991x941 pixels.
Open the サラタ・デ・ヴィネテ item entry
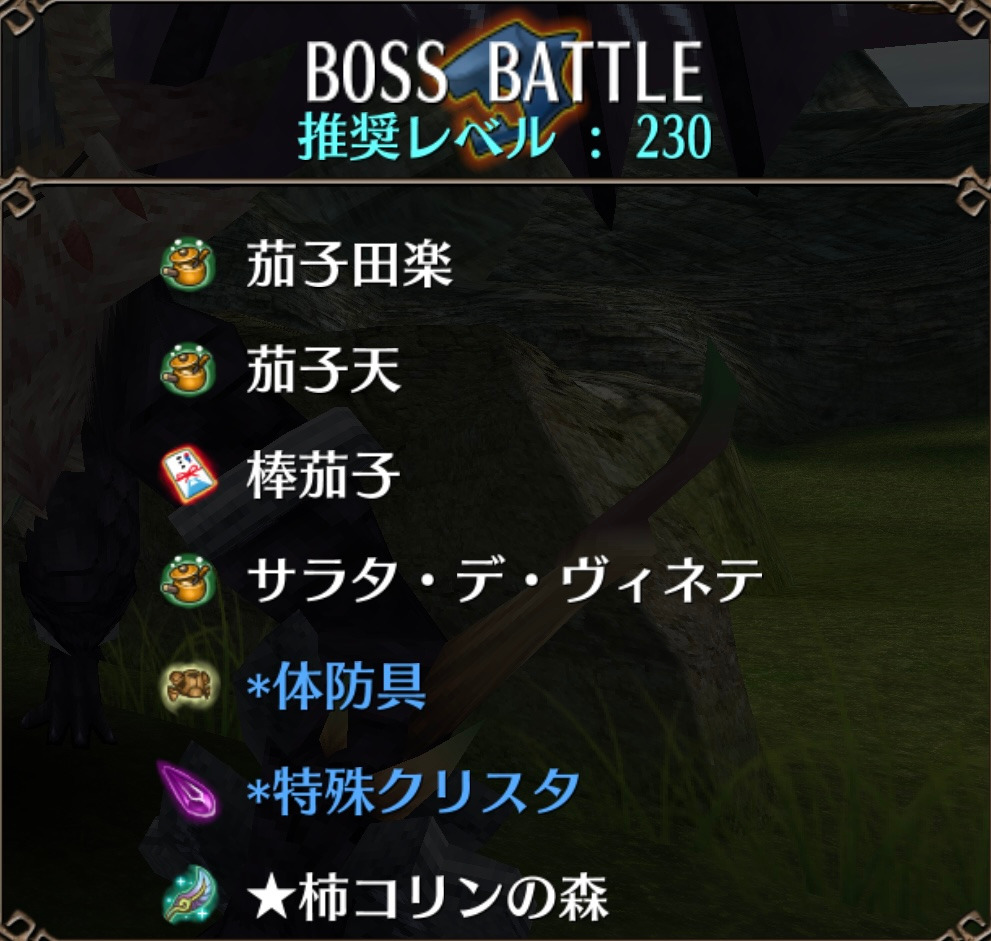504,581
